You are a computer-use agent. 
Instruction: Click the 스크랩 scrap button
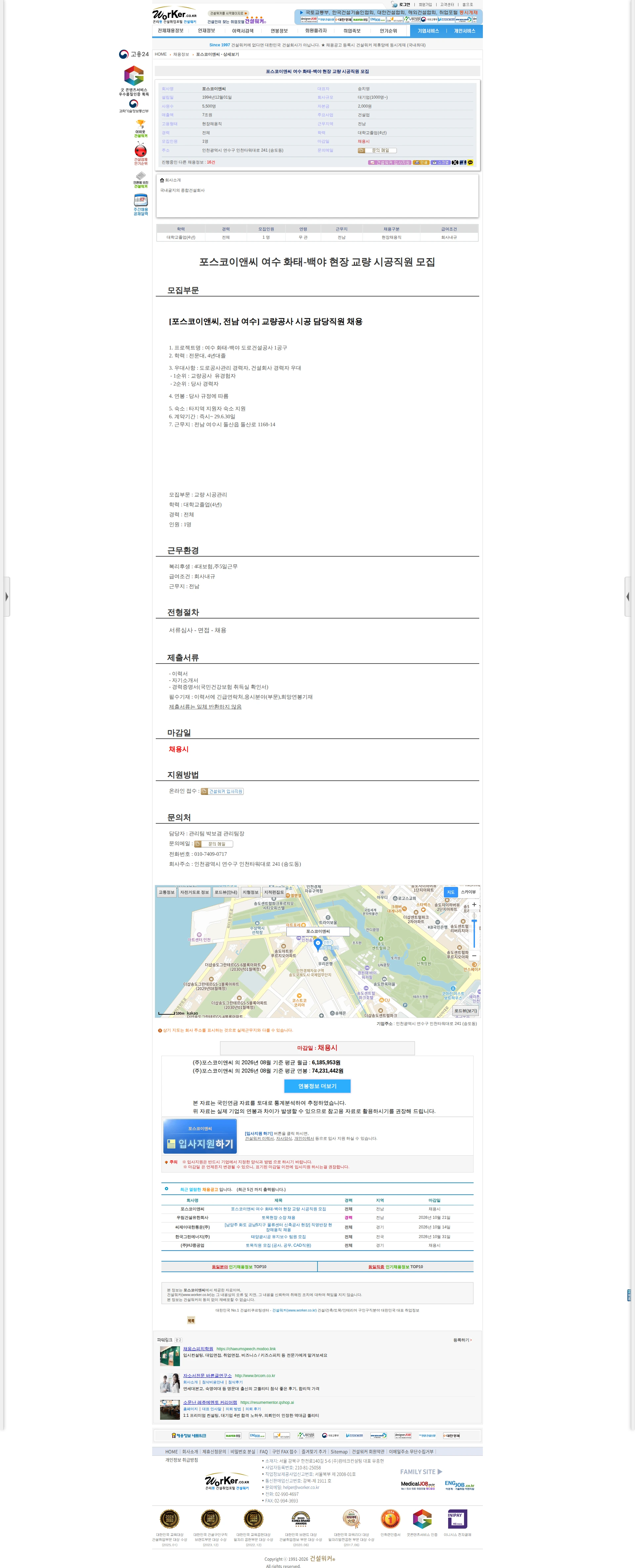coord(440,162)
